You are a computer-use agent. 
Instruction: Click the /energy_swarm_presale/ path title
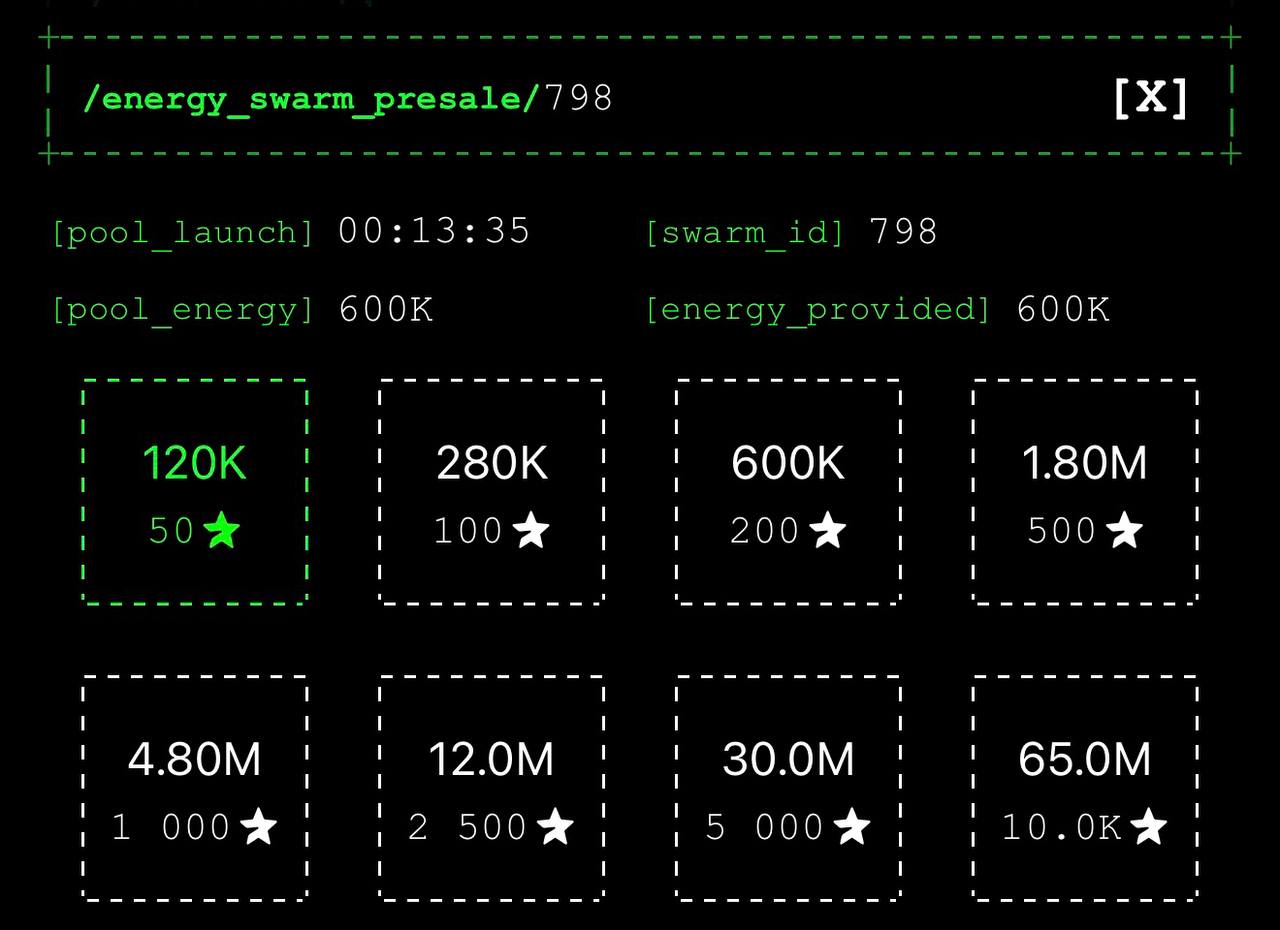point(312,99)
